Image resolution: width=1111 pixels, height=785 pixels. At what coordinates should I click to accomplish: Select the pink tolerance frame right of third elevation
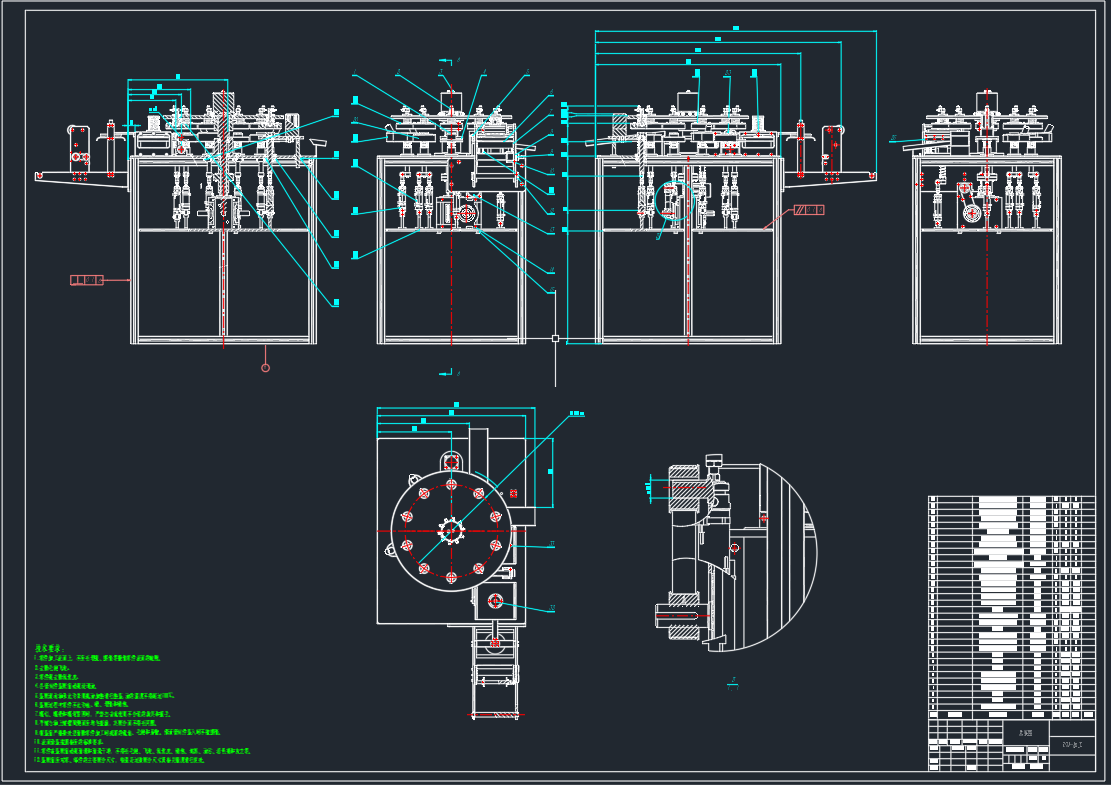click(808, 210)
